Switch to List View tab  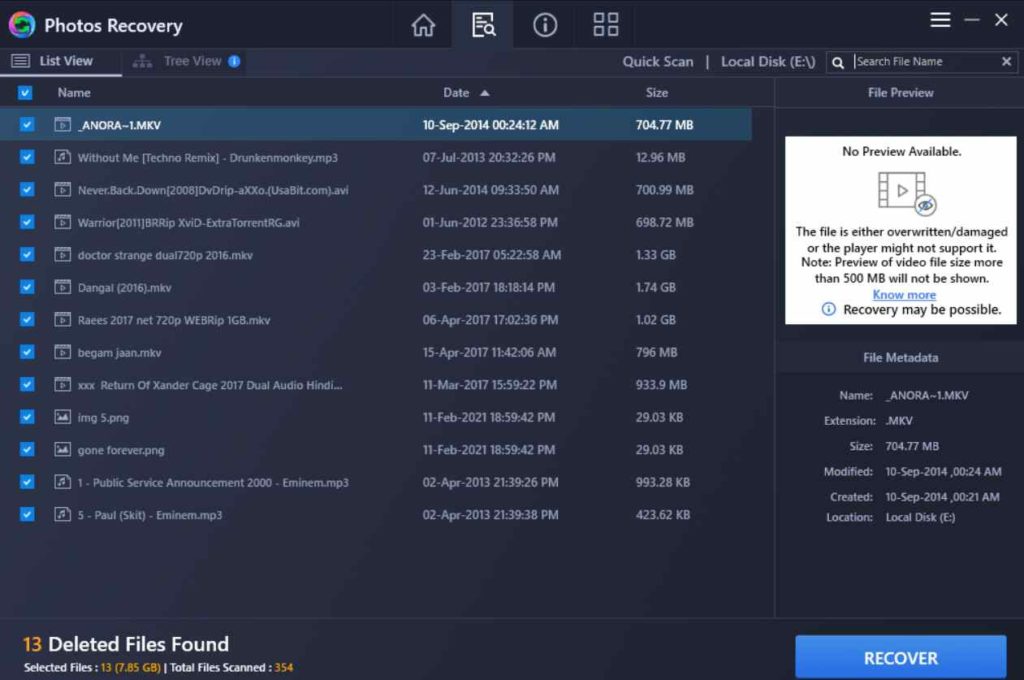point(60,61)
